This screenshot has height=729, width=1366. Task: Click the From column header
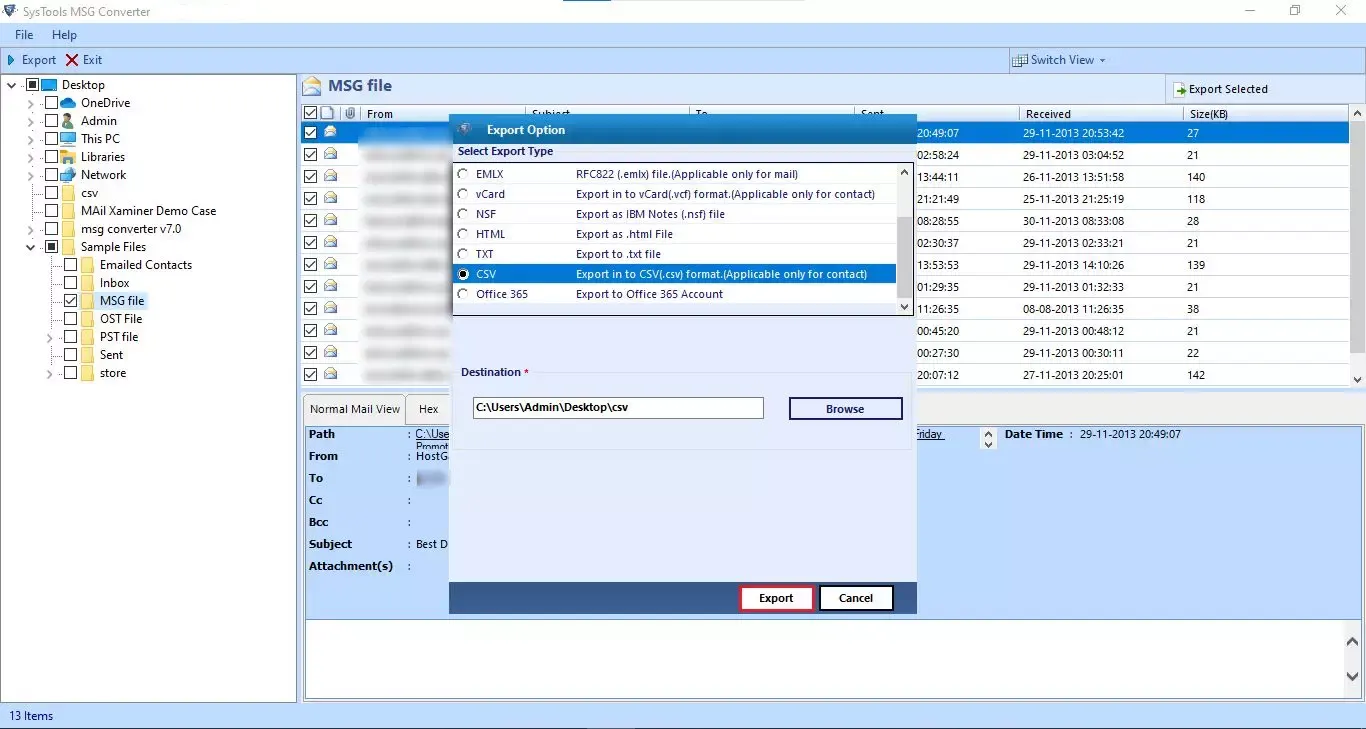pos(443,114)
